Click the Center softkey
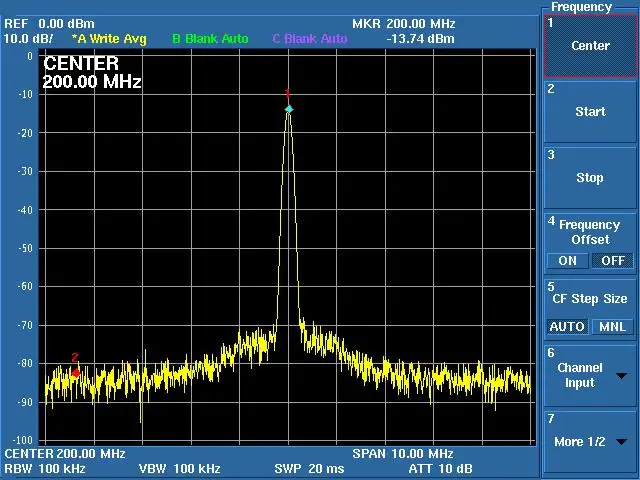The image size is (640, 480). pyautogui.click(x=590, y=46)
